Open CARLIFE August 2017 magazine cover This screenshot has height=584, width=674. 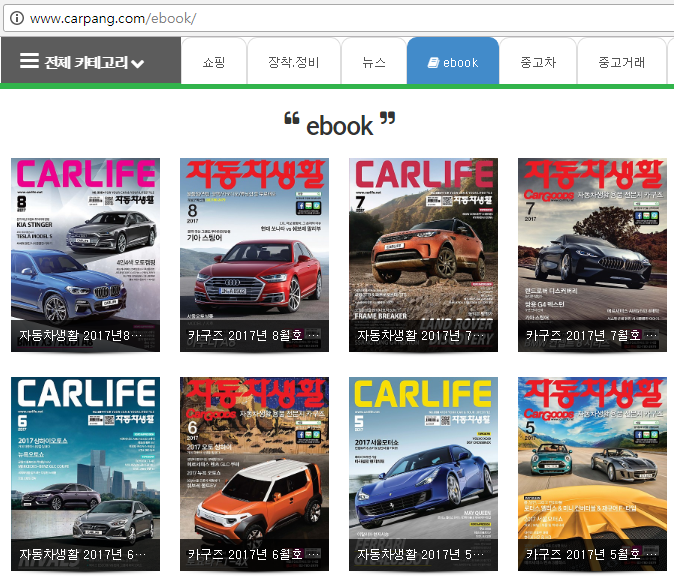pyautogui.click(x=86, y=255)
